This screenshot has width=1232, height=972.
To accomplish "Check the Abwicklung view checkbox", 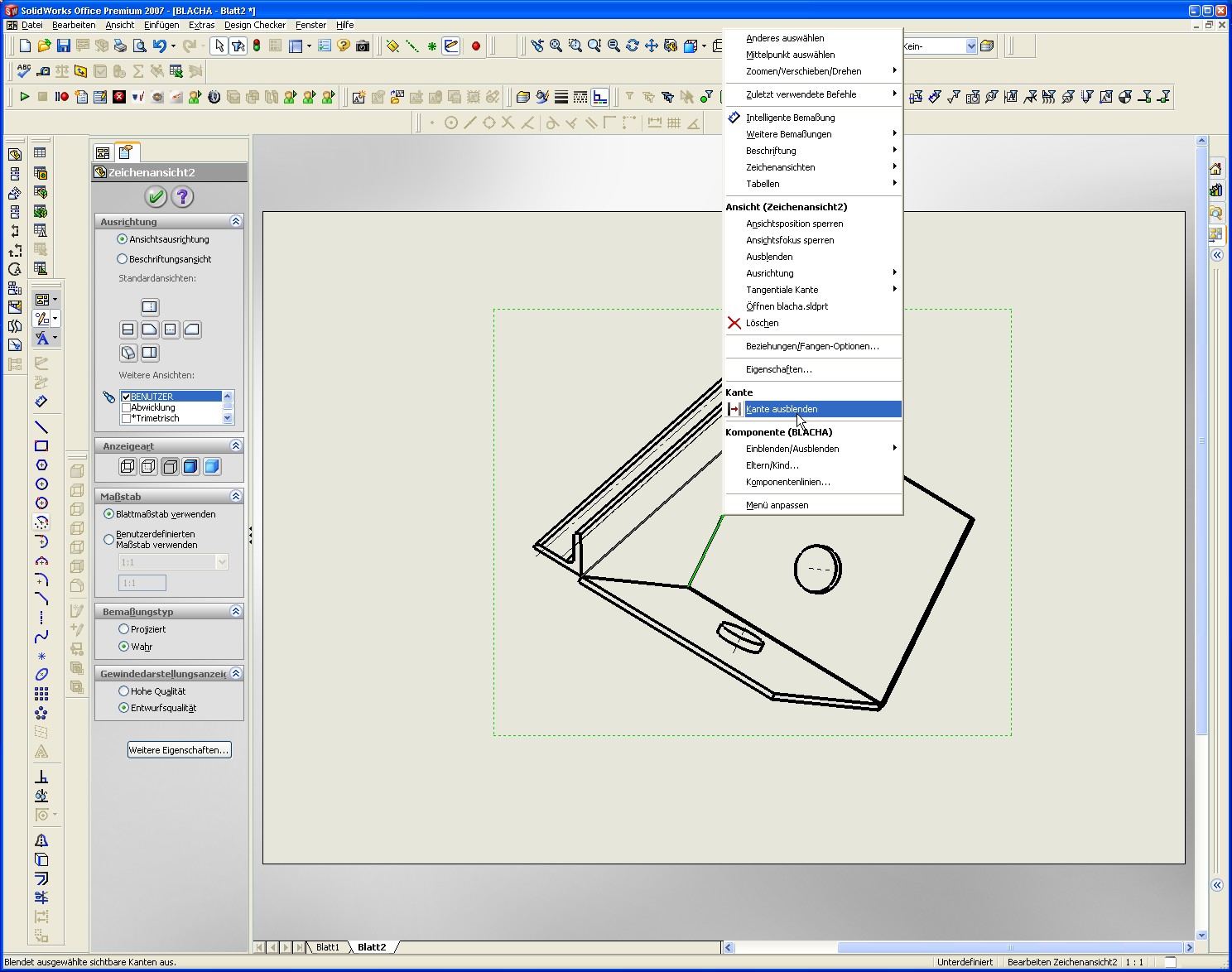I will point(127,407).
